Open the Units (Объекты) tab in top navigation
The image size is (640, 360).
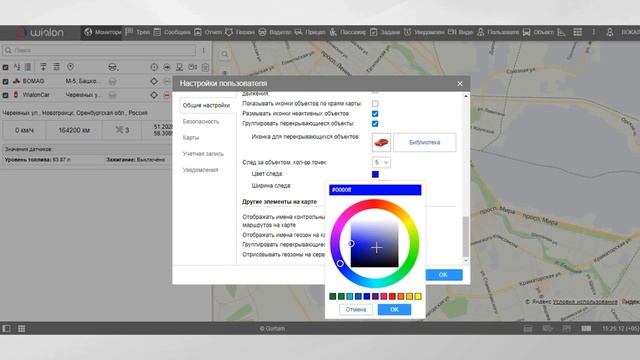pos(538,32)
